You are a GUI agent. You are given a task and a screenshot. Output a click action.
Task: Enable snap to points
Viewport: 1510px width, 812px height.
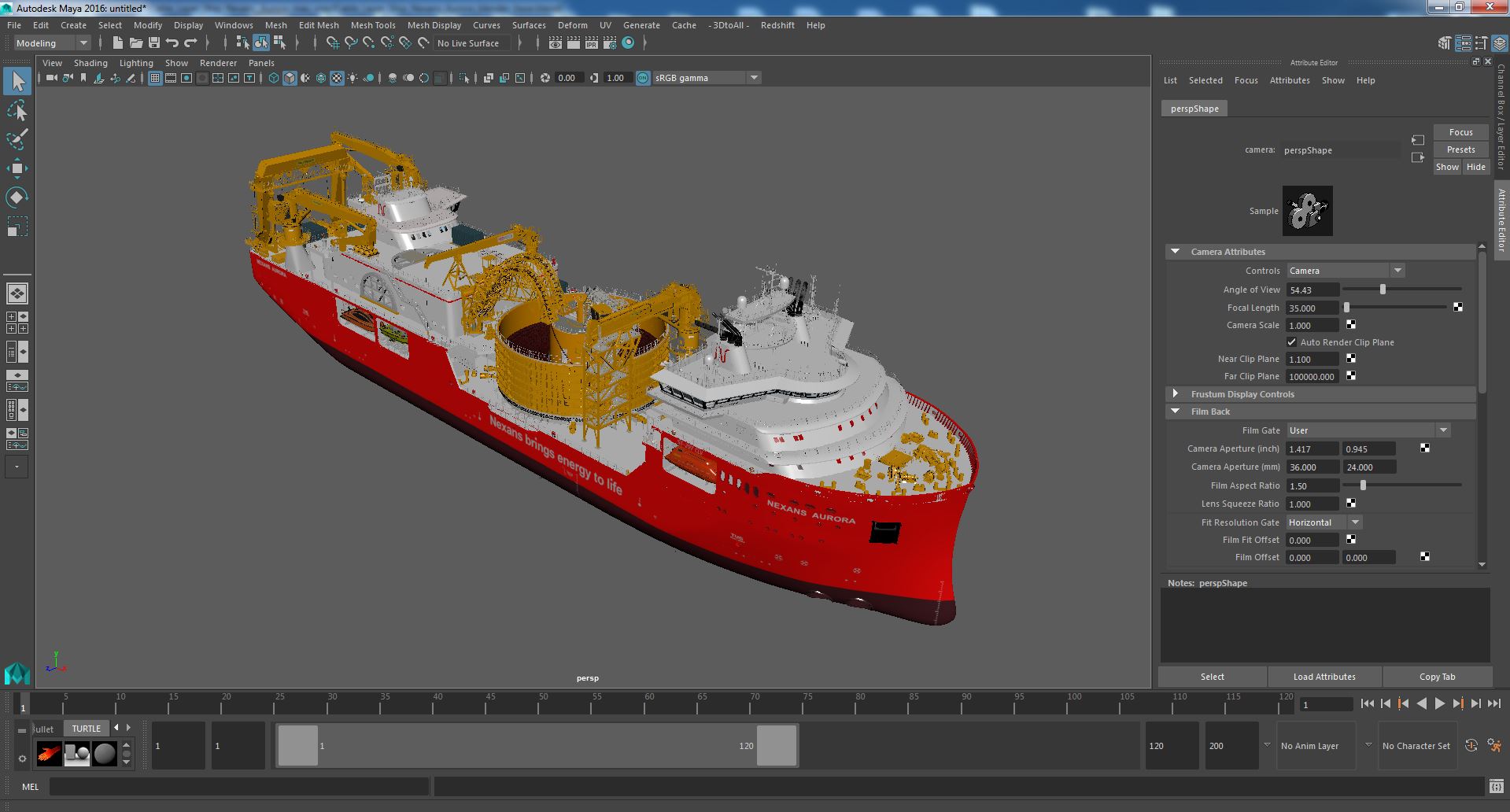tap(369, 43)
